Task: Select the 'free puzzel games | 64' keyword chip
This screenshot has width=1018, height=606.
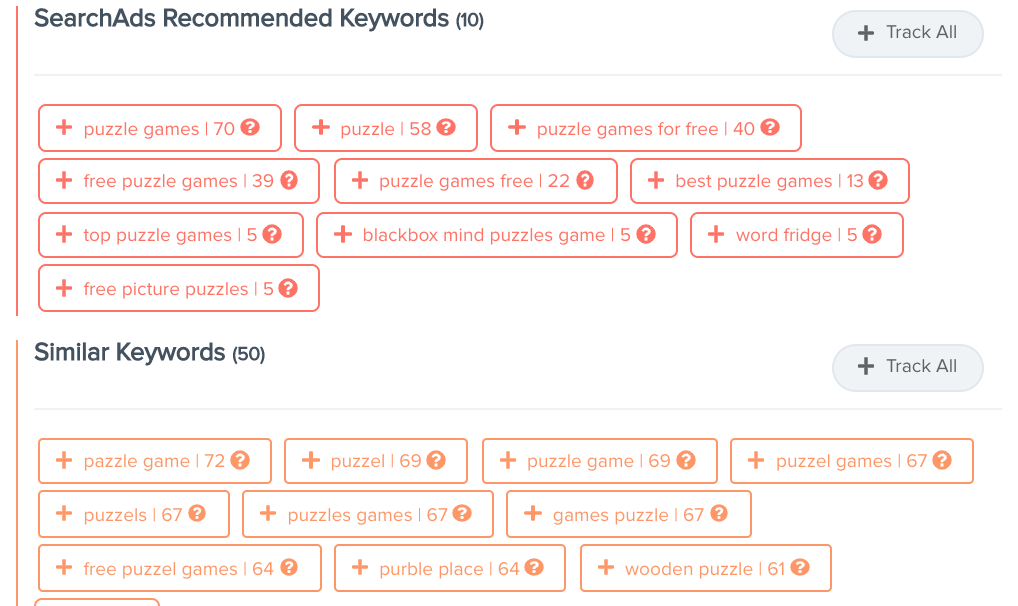Action: point(179,569)
